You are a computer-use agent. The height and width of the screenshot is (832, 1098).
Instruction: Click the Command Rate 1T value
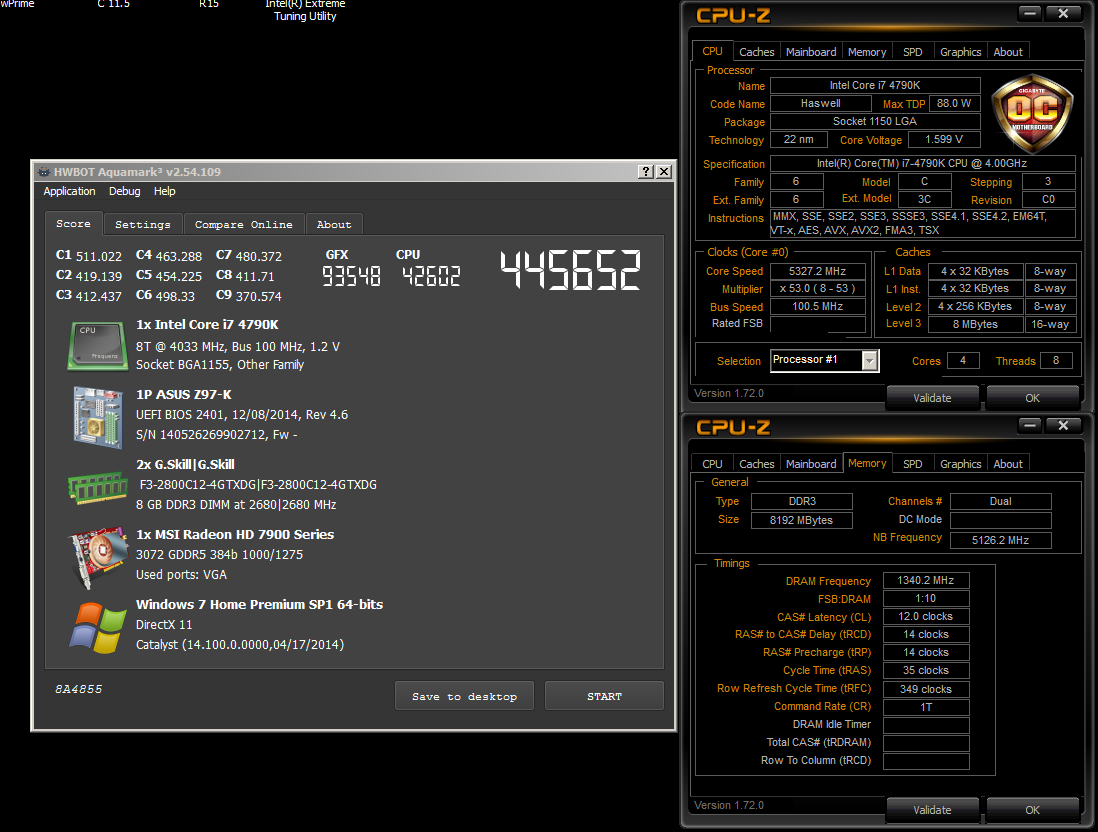[x=926, y=707]
